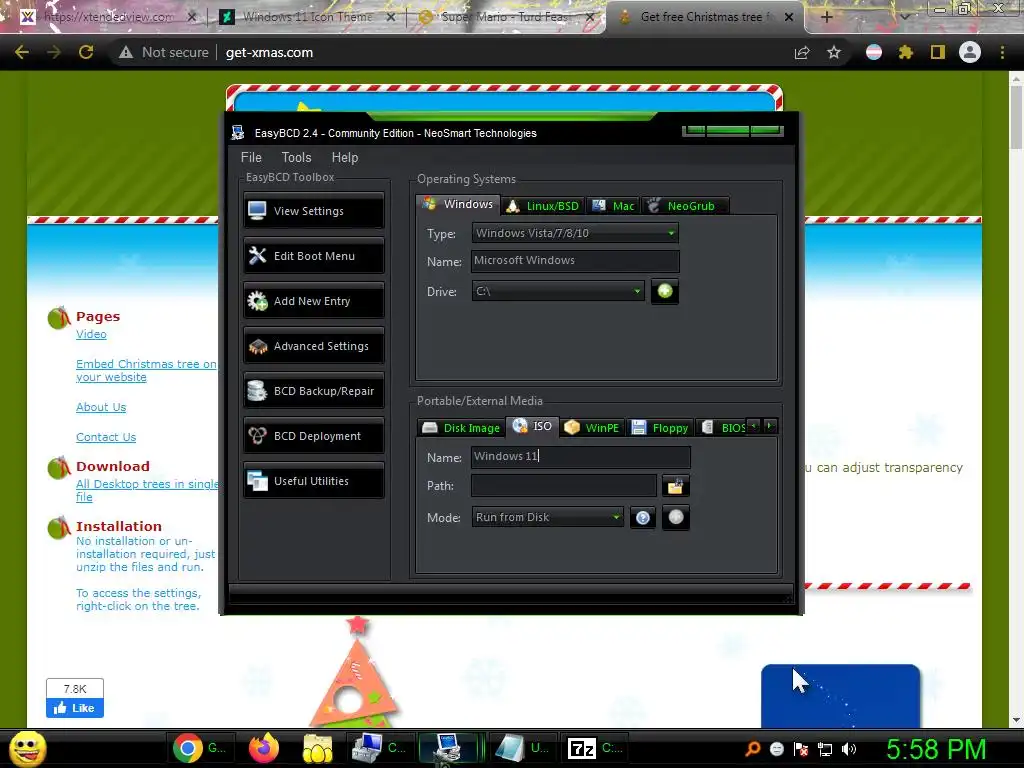Click the share page icon in Chrome
This screenshot has width=1024, height=768.
tap(802, 52)
